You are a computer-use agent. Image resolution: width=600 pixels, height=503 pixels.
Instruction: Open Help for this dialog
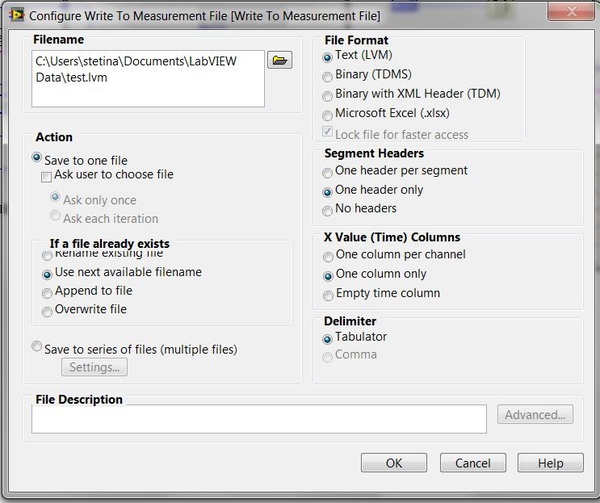coord(551,463)
